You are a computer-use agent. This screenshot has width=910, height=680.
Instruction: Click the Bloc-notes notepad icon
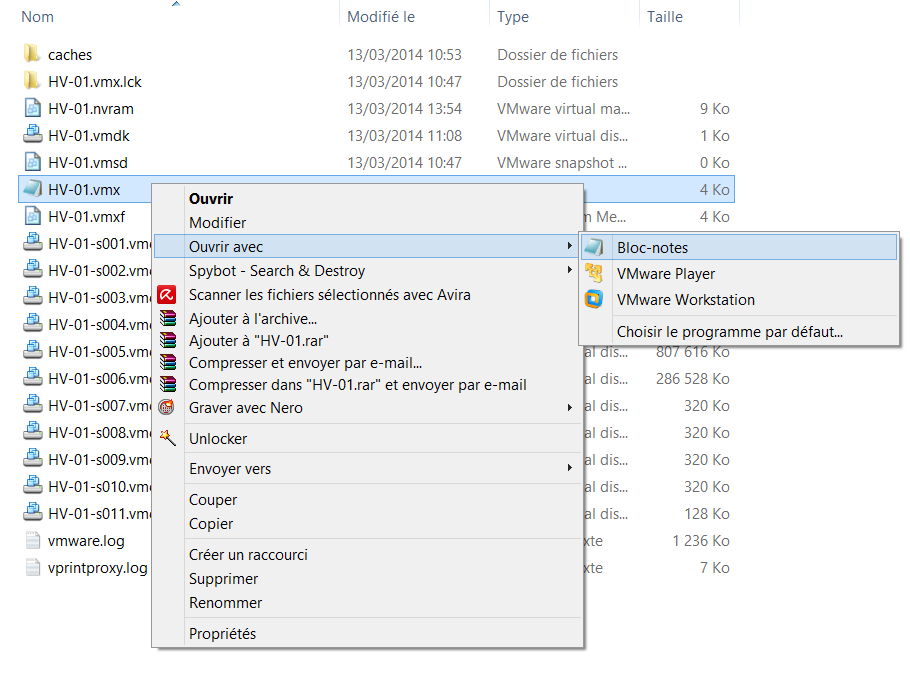point(594,247)
